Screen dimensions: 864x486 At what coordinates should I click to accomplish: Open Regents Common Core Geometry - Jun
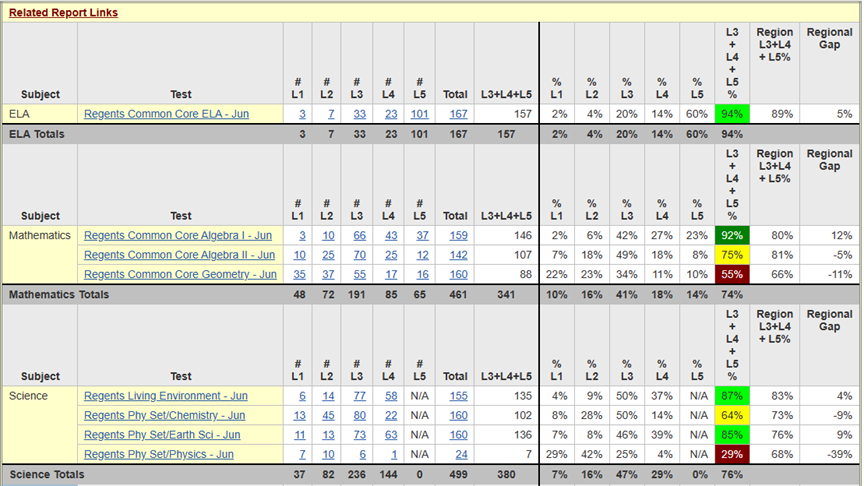point(180,274)
